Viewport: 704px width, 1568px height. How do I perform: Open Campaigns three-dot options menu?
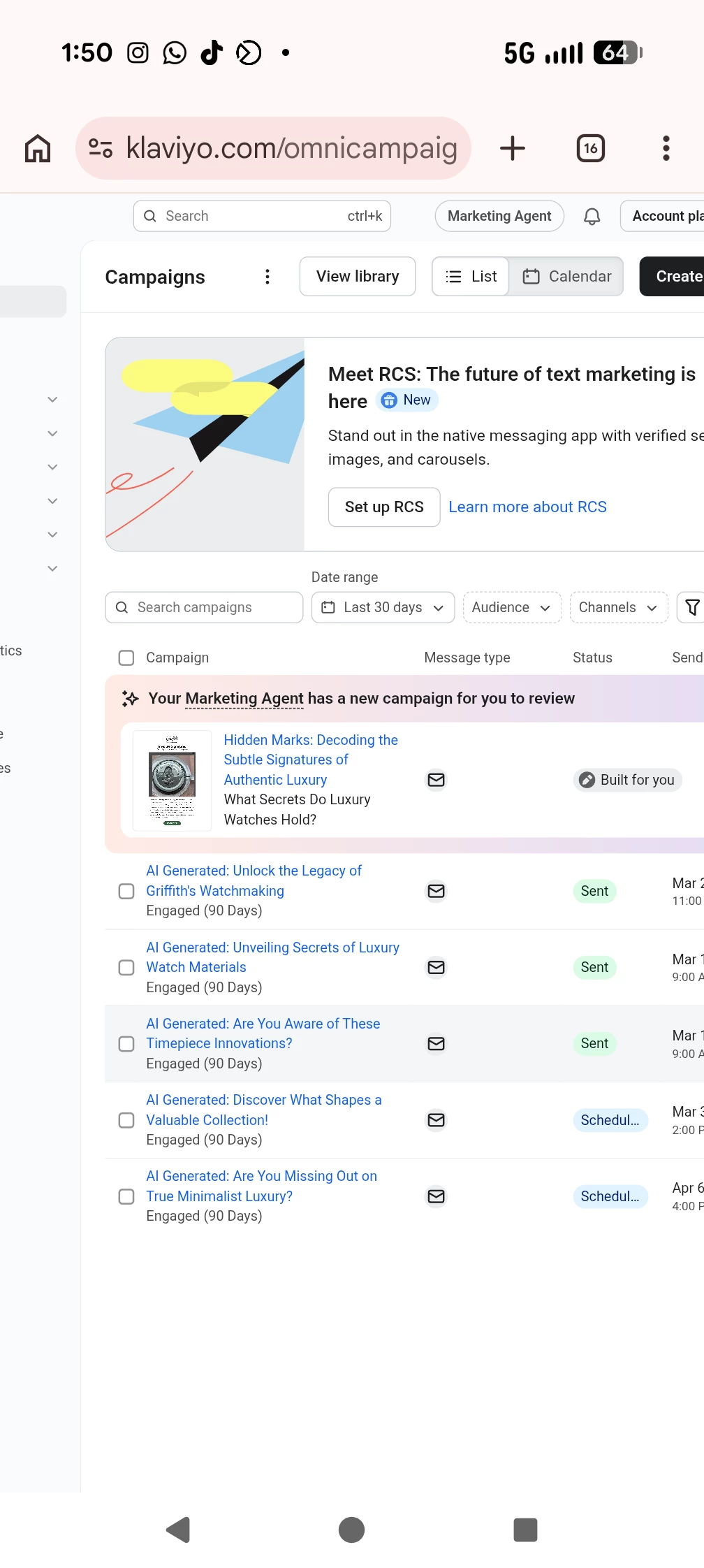(267, 277)
